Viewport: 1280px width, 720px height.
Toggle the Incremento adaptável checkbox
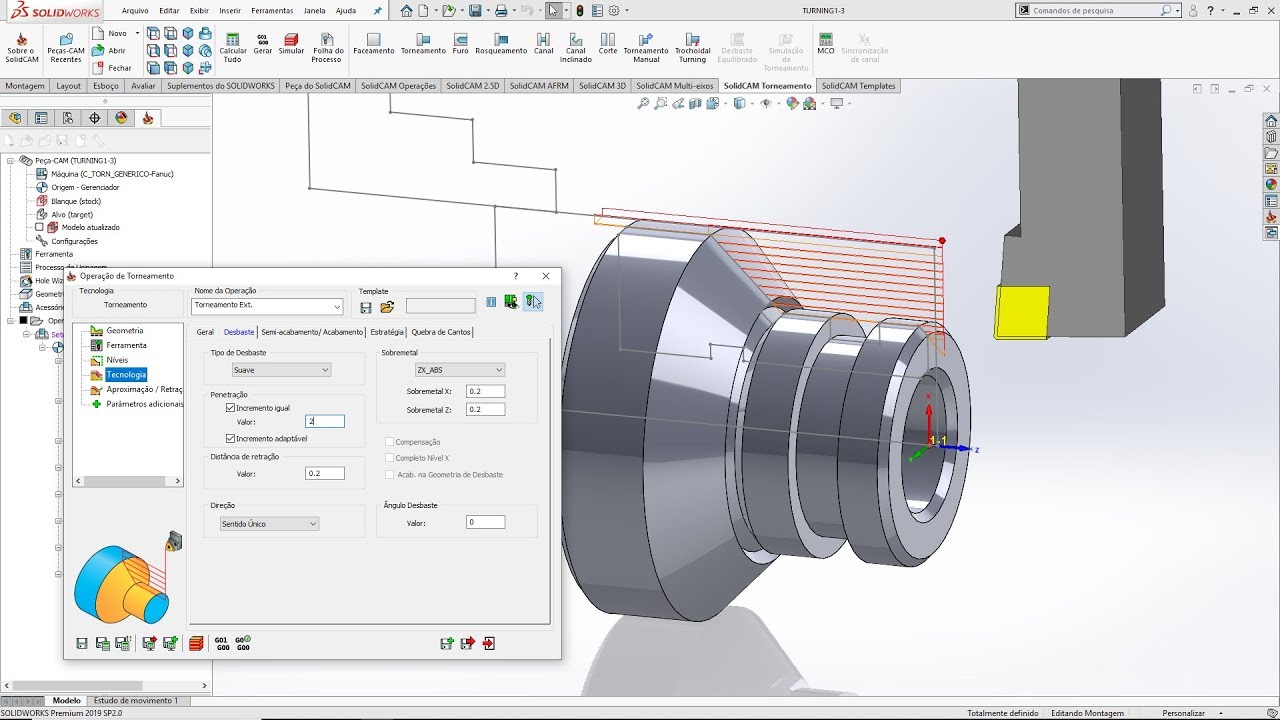click(231, 439)
